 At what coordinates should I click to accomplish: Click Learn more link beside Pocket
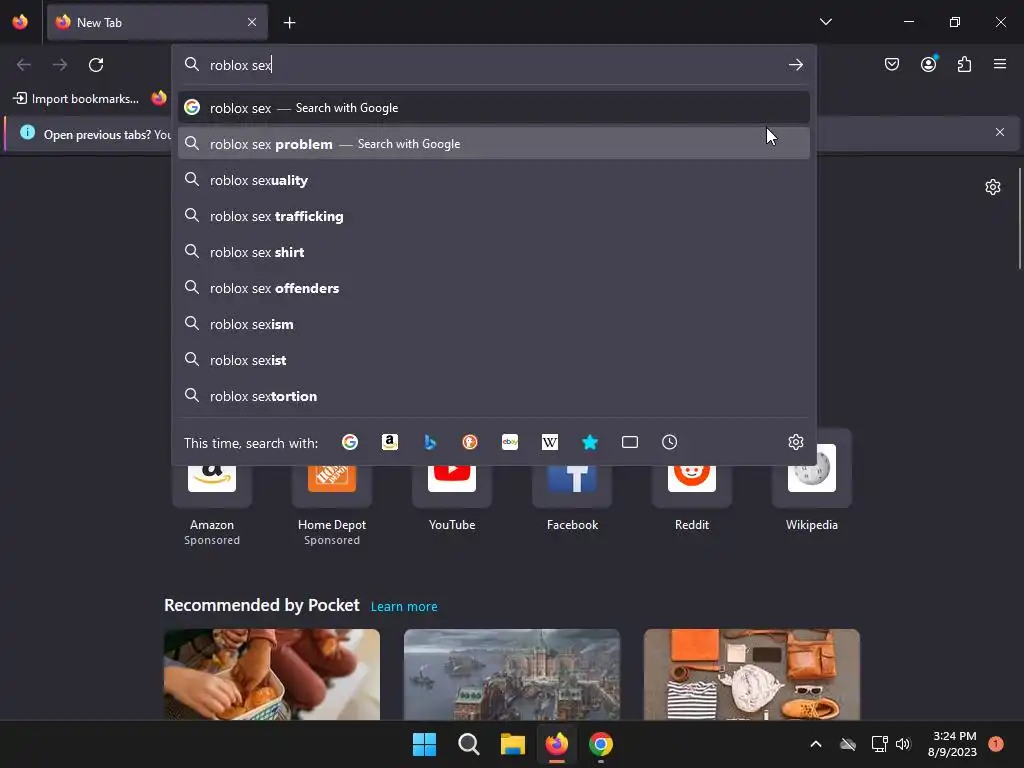(404, 607)
